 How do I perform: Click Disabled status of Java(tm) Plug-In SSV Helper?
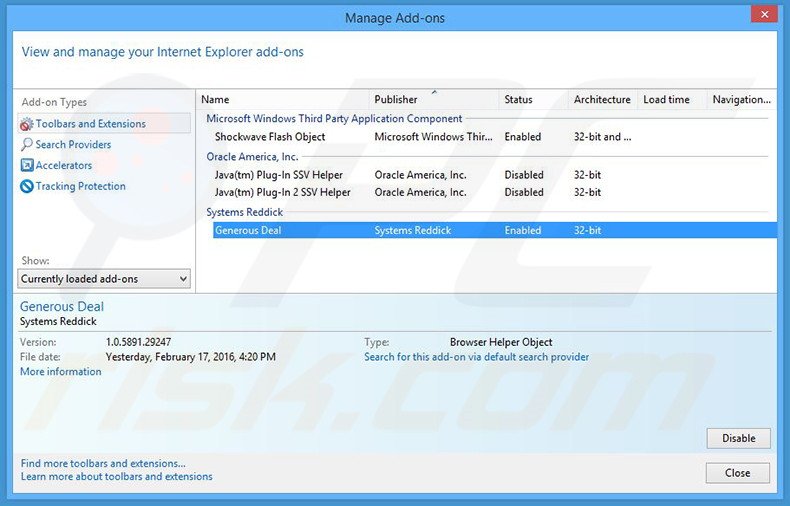coord(524,175)
